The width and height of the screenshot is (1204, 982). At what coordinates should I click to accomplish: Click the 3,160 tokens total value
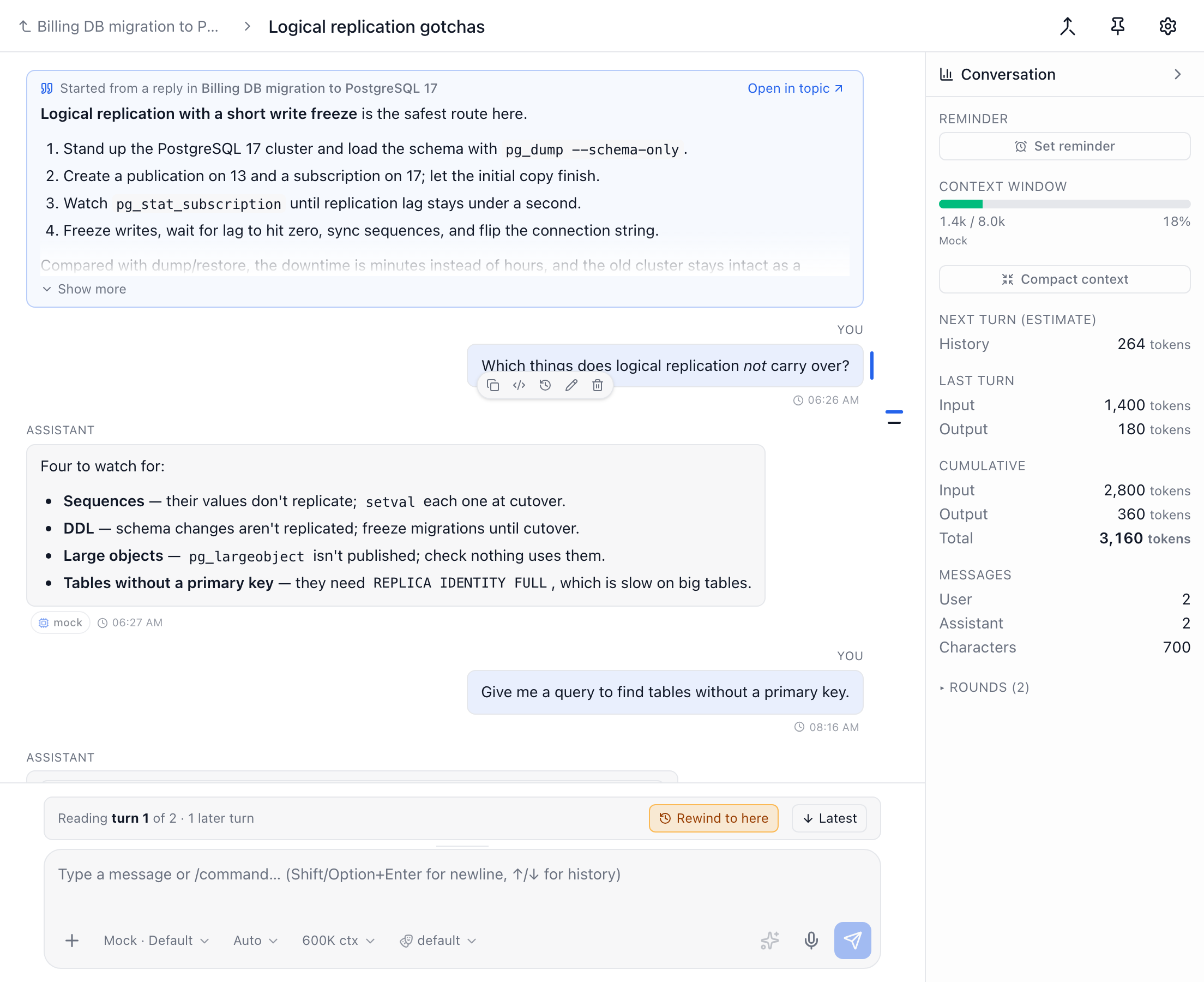[x=1145, y=538]
